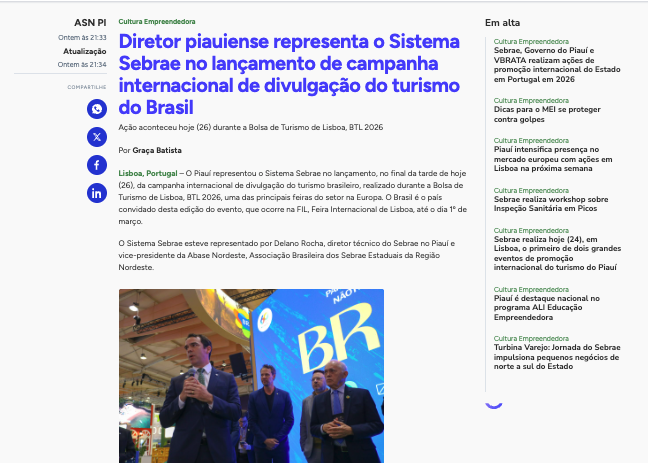The image size is (648, 463).
Task: Click update time Ontem às 21:34
Action: click(82, 64)
